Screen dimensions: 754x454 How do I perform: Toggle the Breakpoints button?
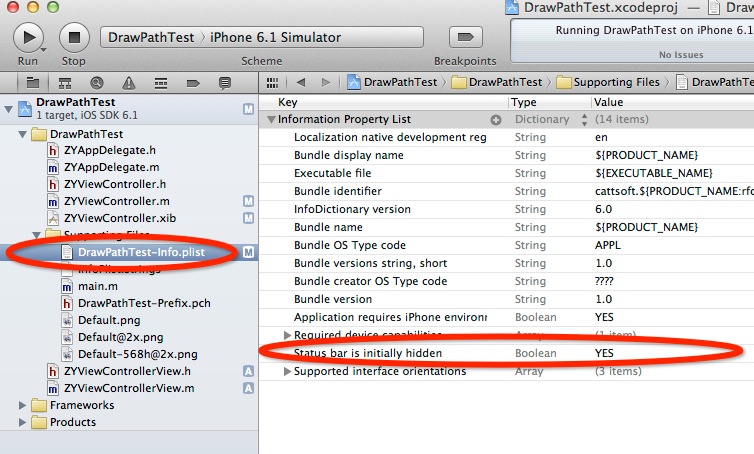coord(465,37)
